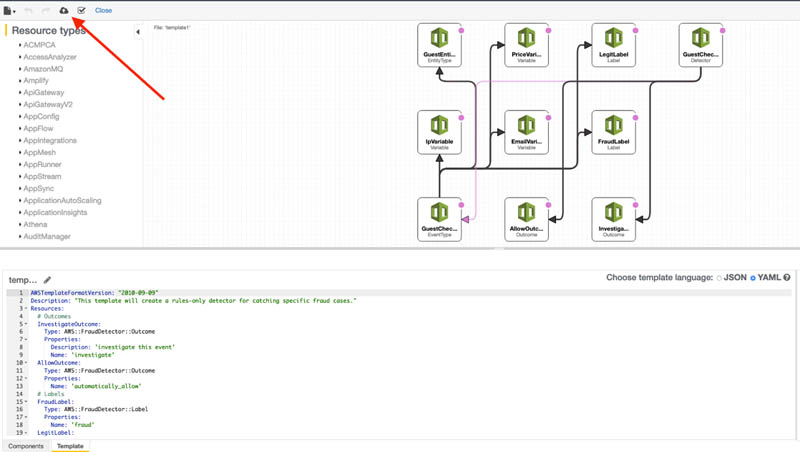Click pink connector dot on InvestigateOutcome node
The image size is (800, 452).
[x=635, y=205]
